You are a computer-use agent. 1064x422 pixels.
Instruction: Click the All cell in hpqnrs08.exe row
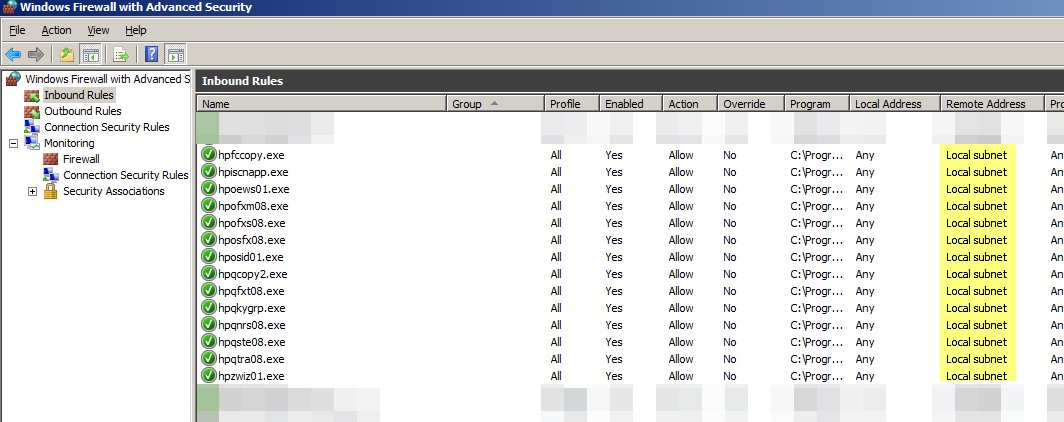point(556,324)
